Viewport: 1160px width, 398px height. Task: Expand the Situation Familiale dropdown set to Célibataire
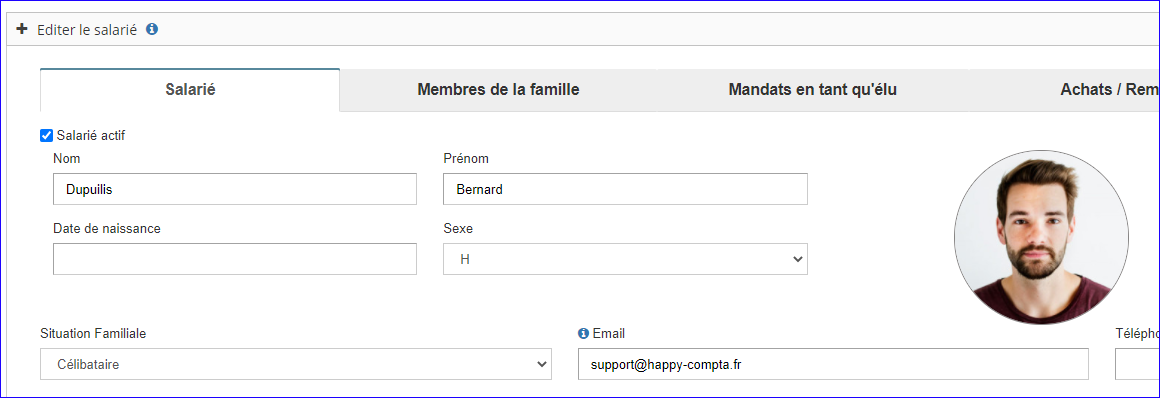(x=296, y=364)
